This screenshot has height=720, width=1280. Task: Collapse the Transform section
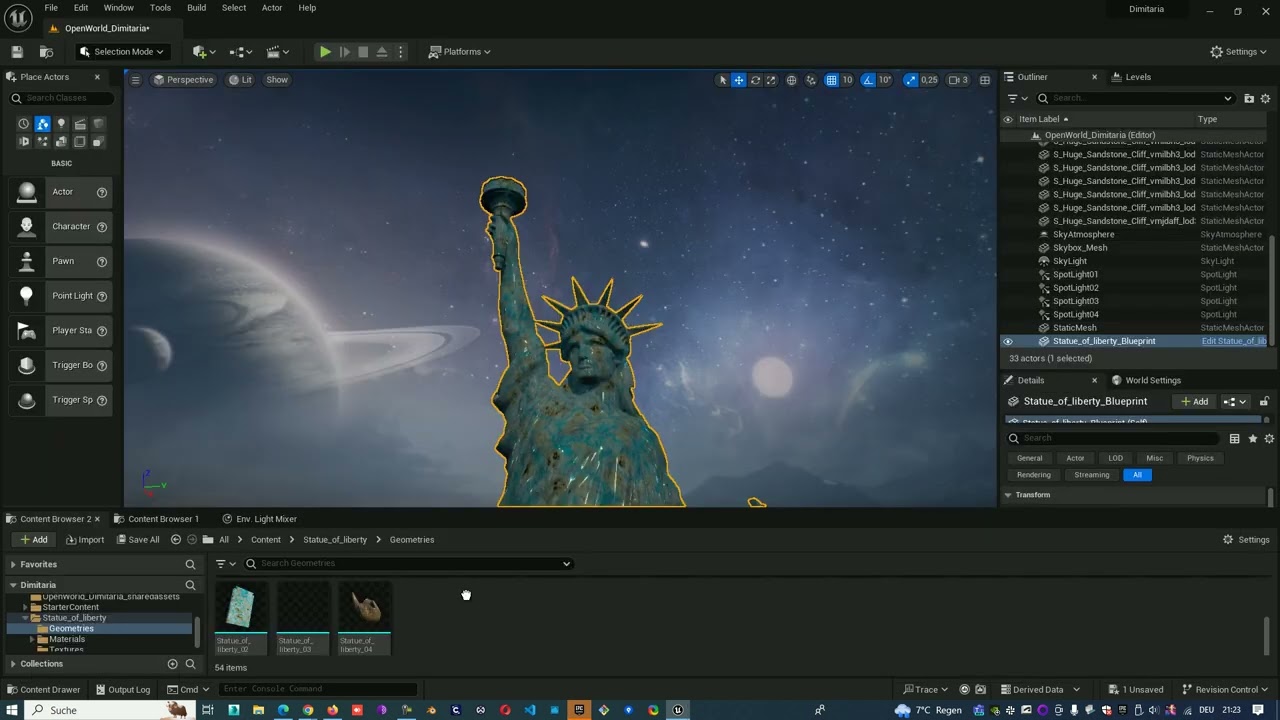[x=1008, y=495]
